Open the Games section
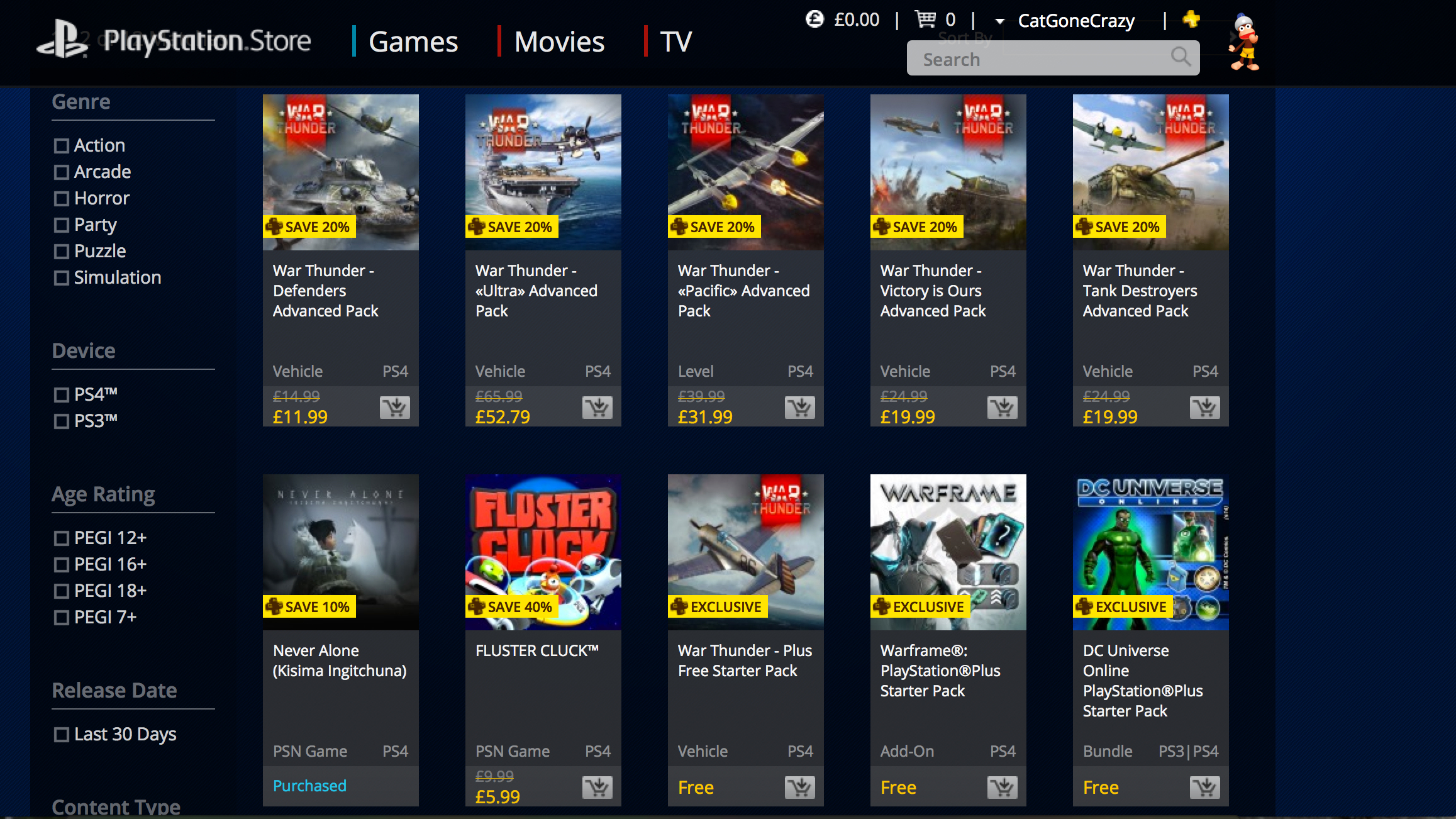Screen dimensions: 1456x819 pyautogui.click(x=413, y=42)
